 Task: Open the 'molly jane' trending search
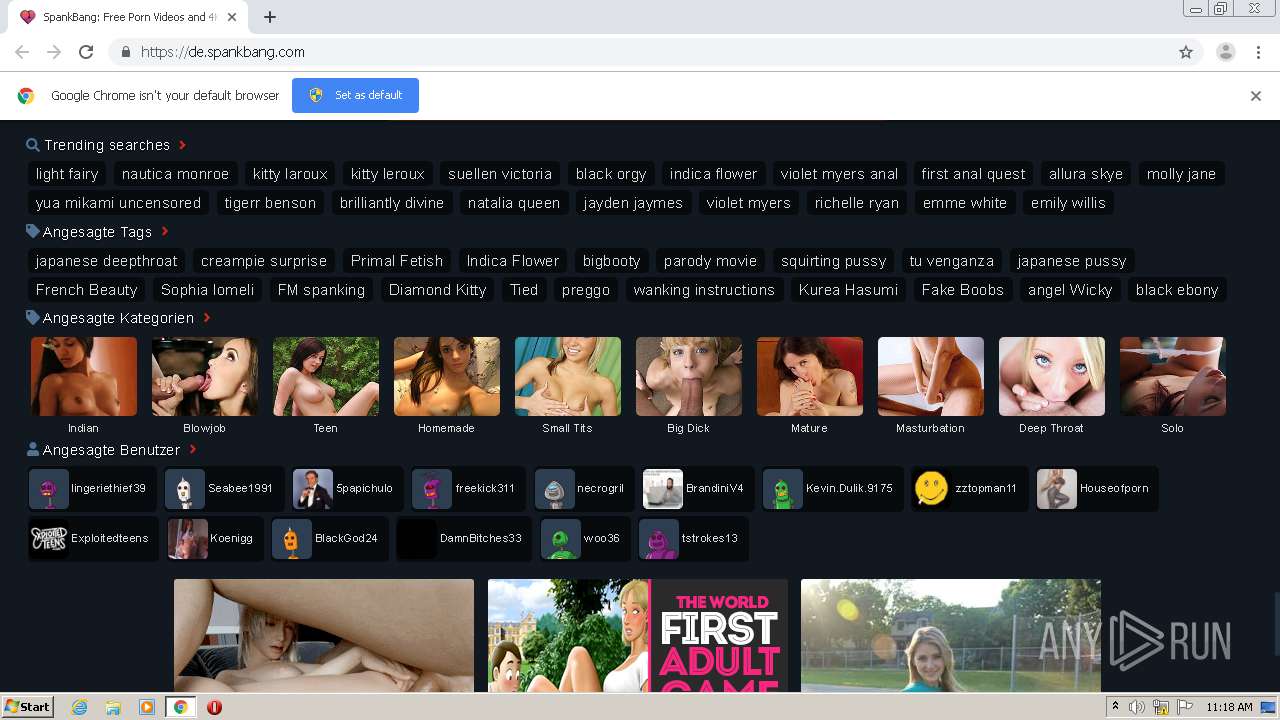[1181, 174]
